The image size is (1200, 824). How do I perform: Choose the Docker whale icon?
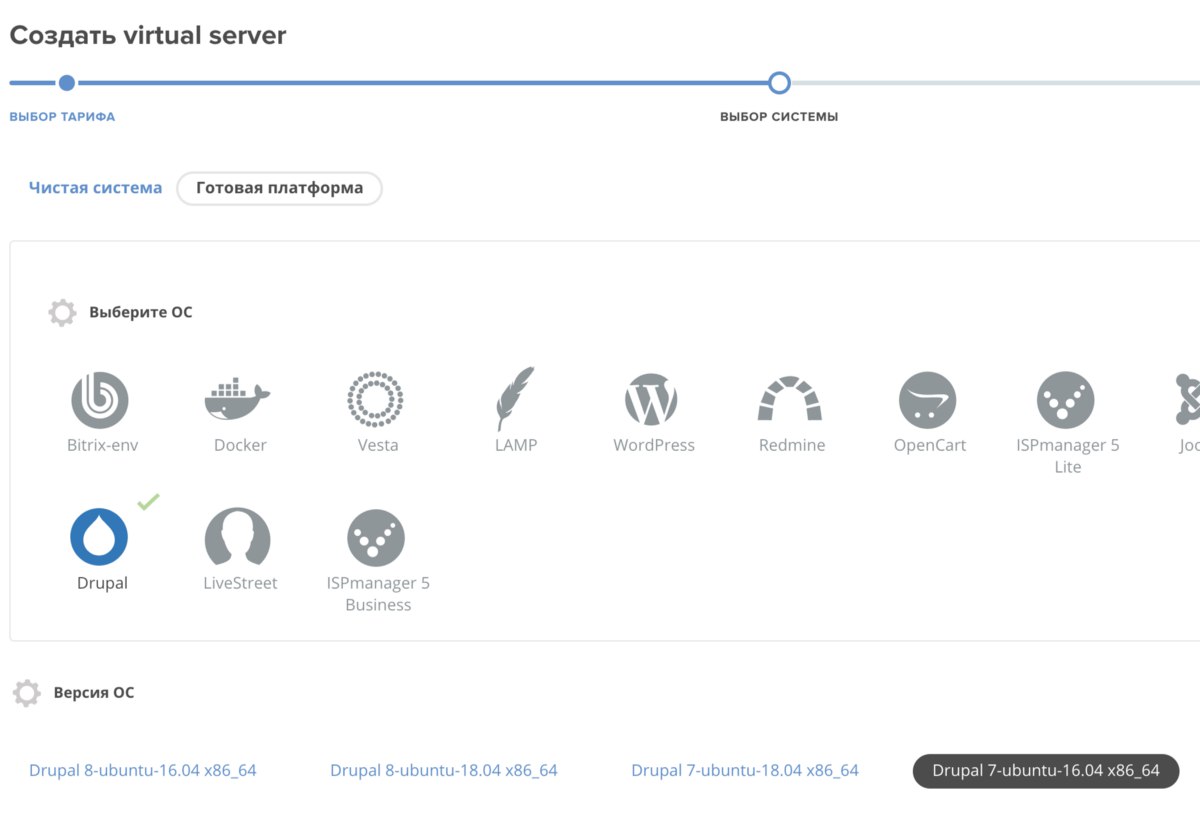(x=238, y=400)
